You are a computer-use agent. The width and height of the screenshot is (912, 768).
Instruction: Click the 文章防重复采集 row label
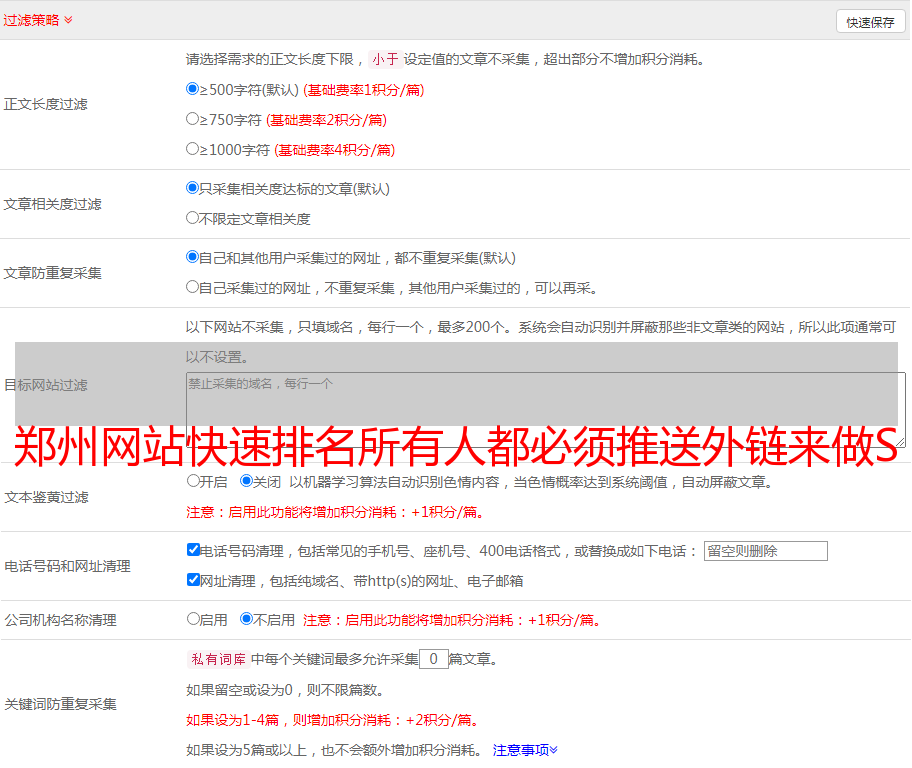tap(52, 273)
